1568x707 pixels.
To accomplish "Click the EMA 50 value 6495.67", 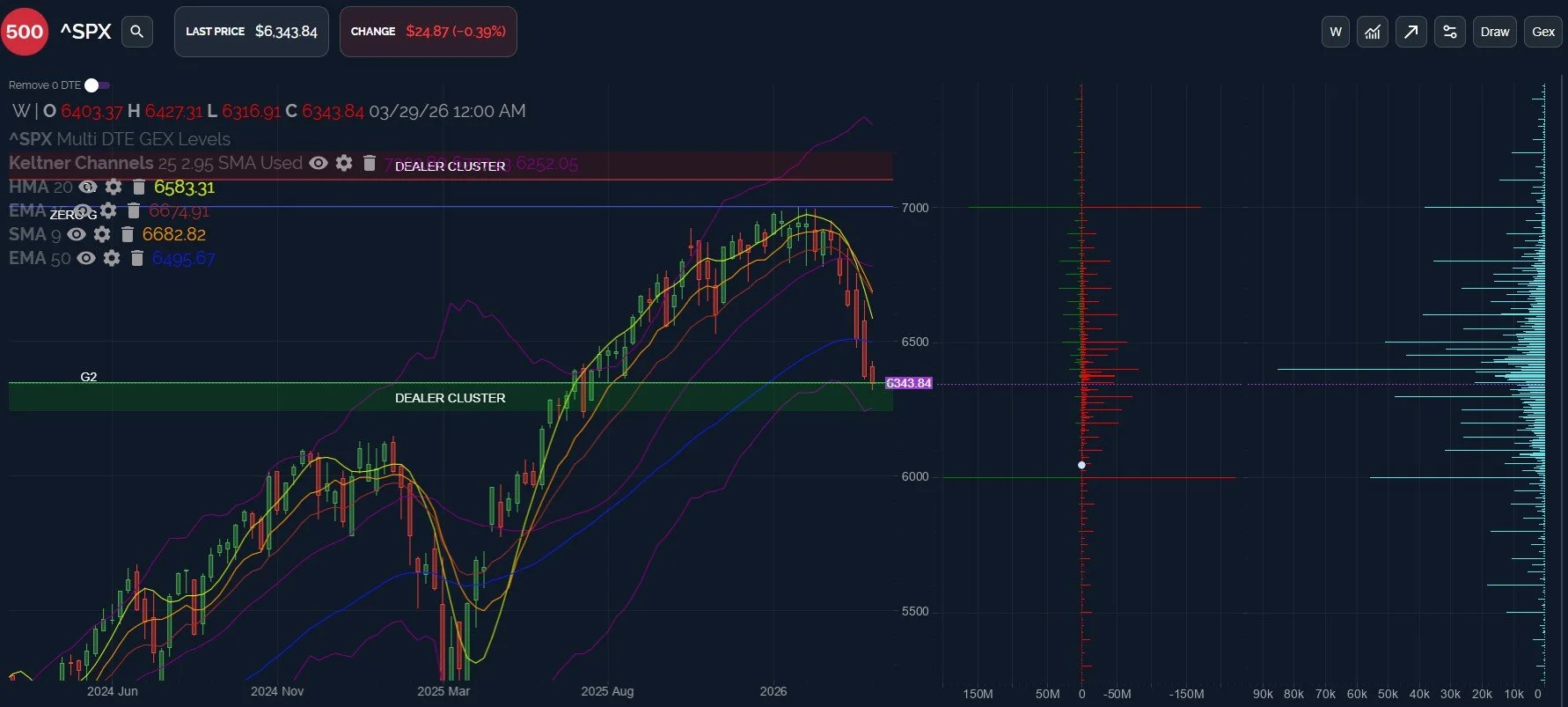I will 183,258.
